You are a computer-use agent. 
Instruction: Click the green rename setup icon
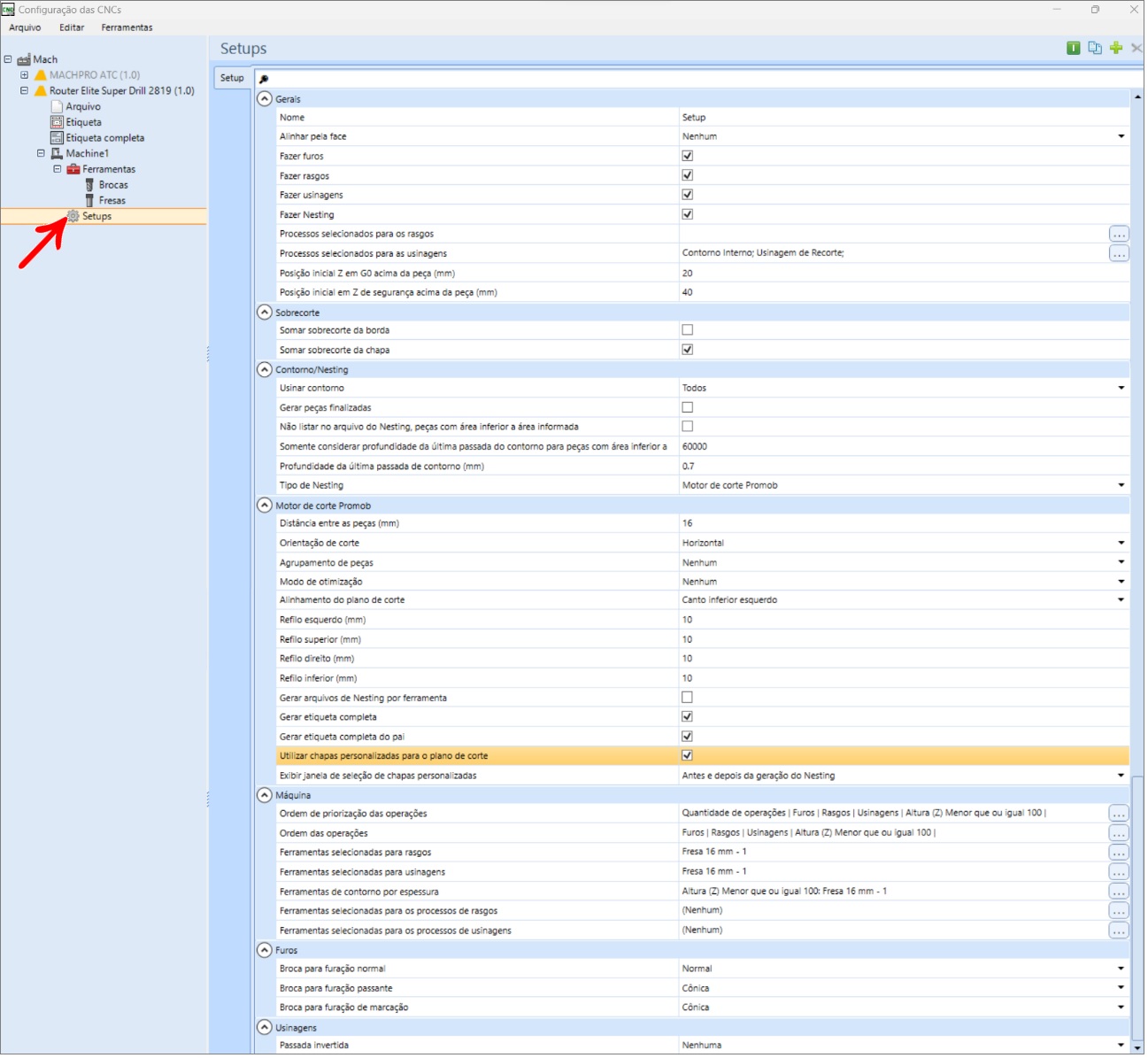(x=1073, y=48)
